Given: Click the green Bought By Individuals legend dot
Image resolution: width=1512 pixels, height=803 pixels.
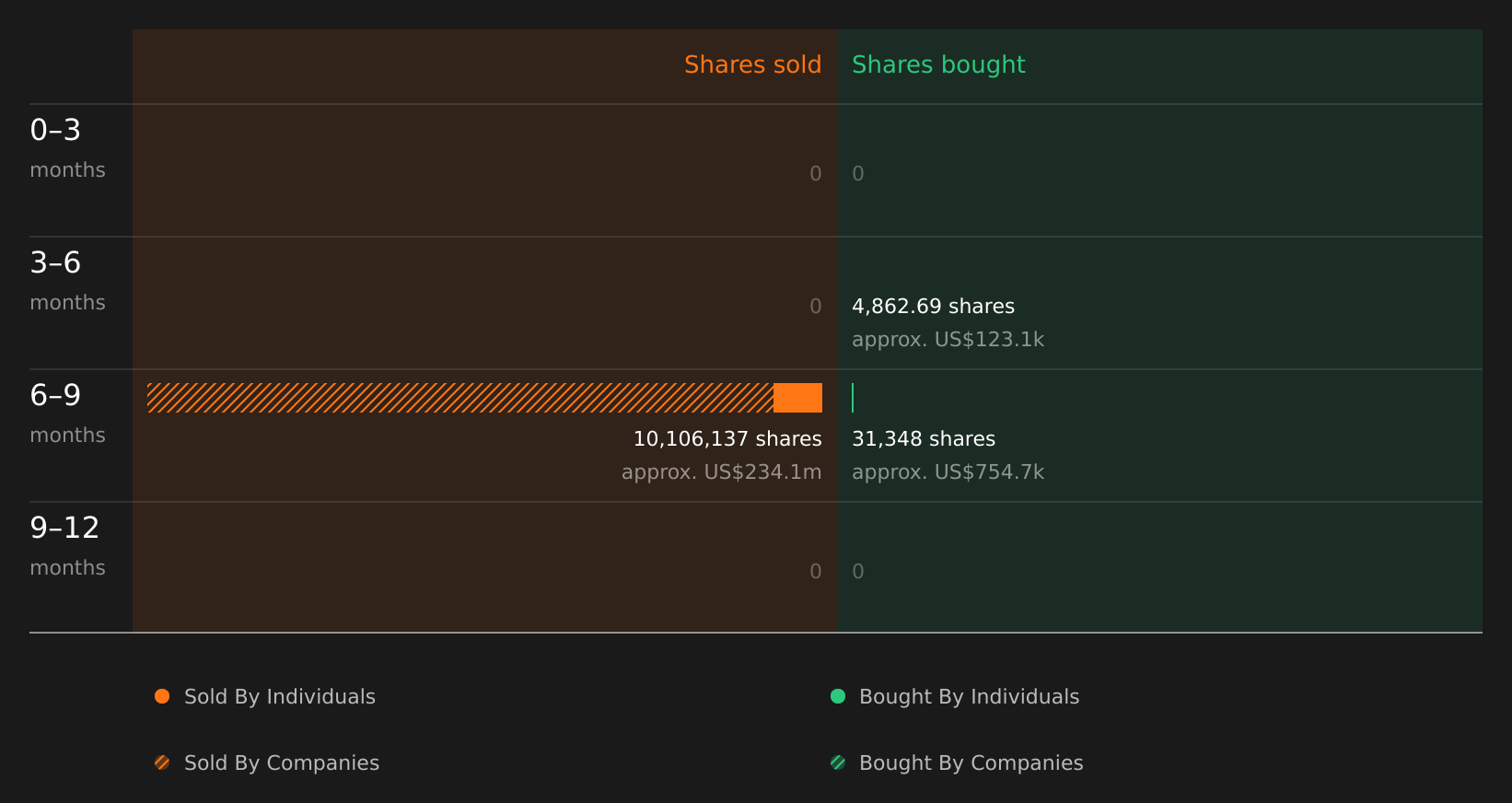Looking at the screenshot, I should coord(838,696).
